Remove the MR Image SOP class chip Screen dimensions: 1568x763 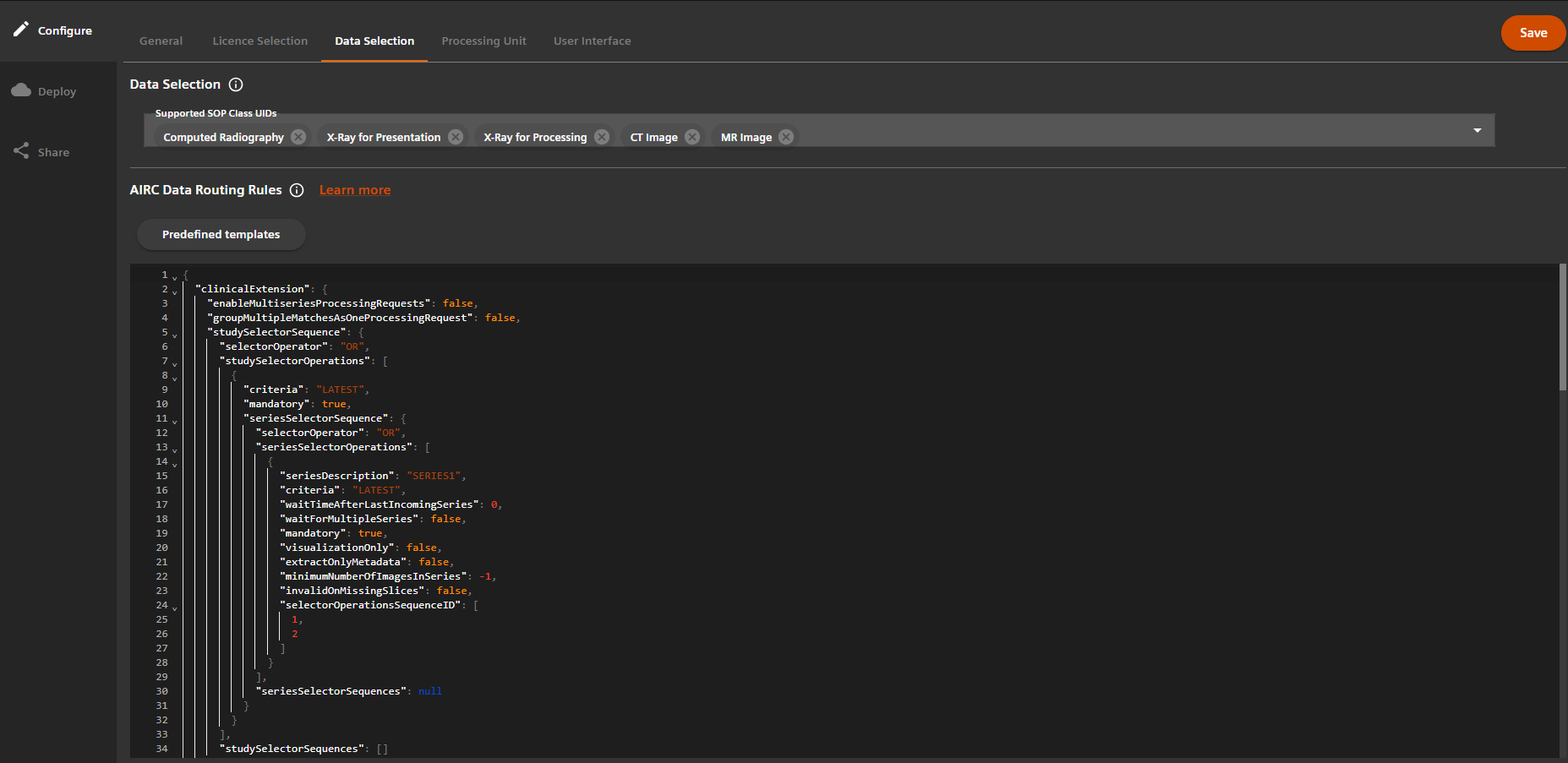[x=785, y=136]
